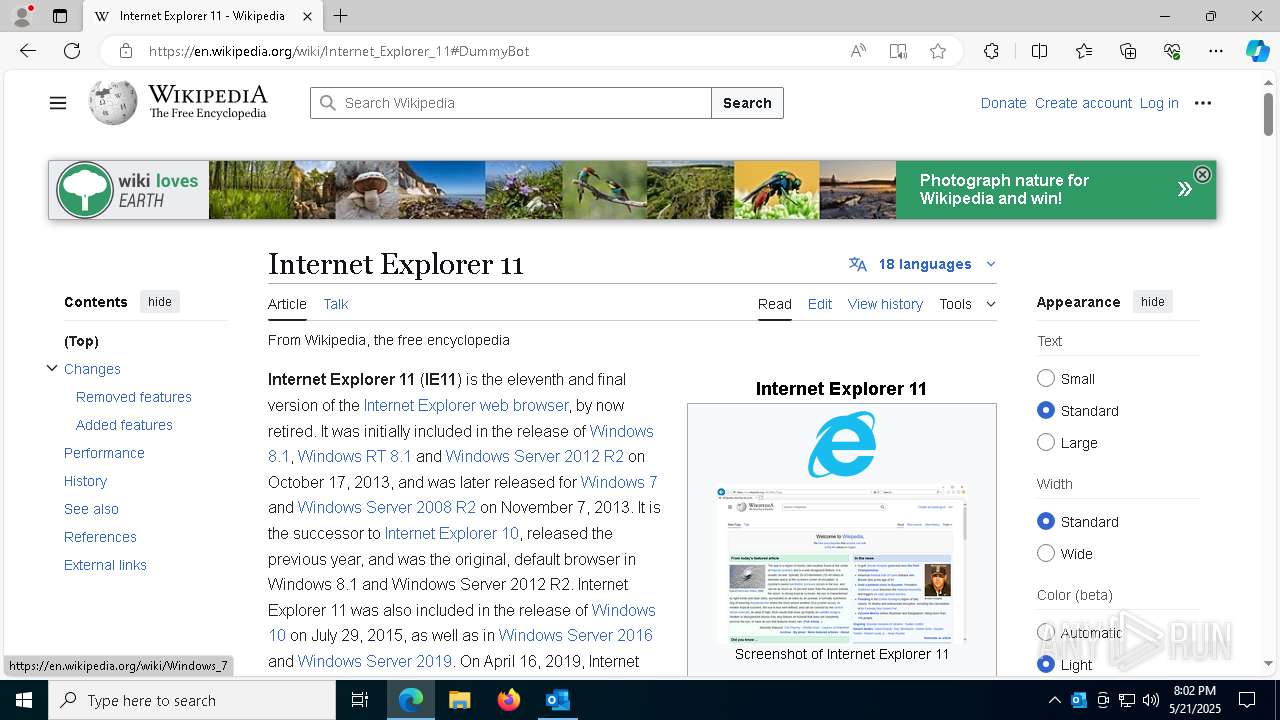Viewport: 1280px width, 720px height.
Task: Open the browser profile icon
Action: click(22, 16)
